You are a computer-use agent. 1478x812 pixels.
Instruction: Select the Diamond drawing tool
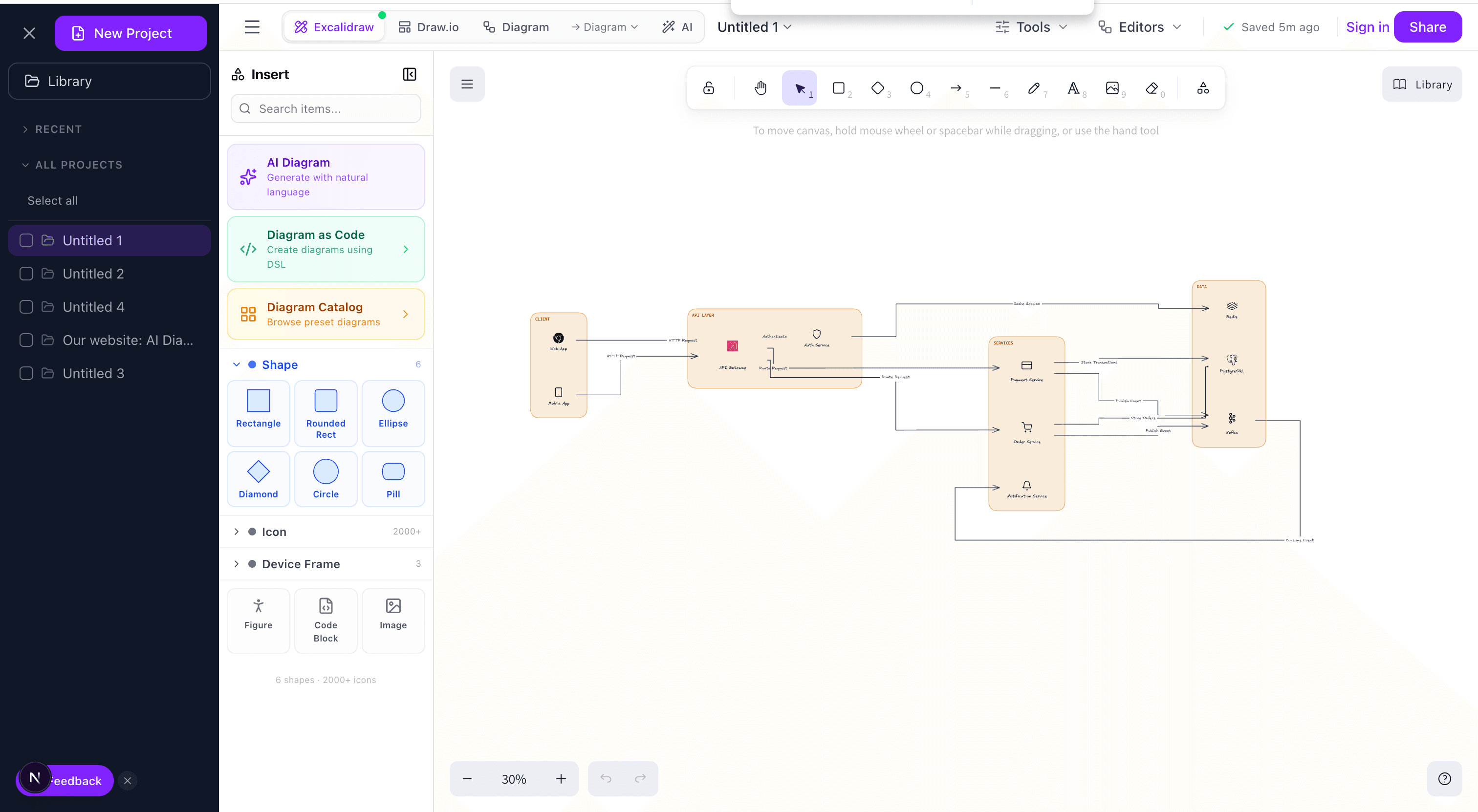pyautogui.click(x=877, y=88)
